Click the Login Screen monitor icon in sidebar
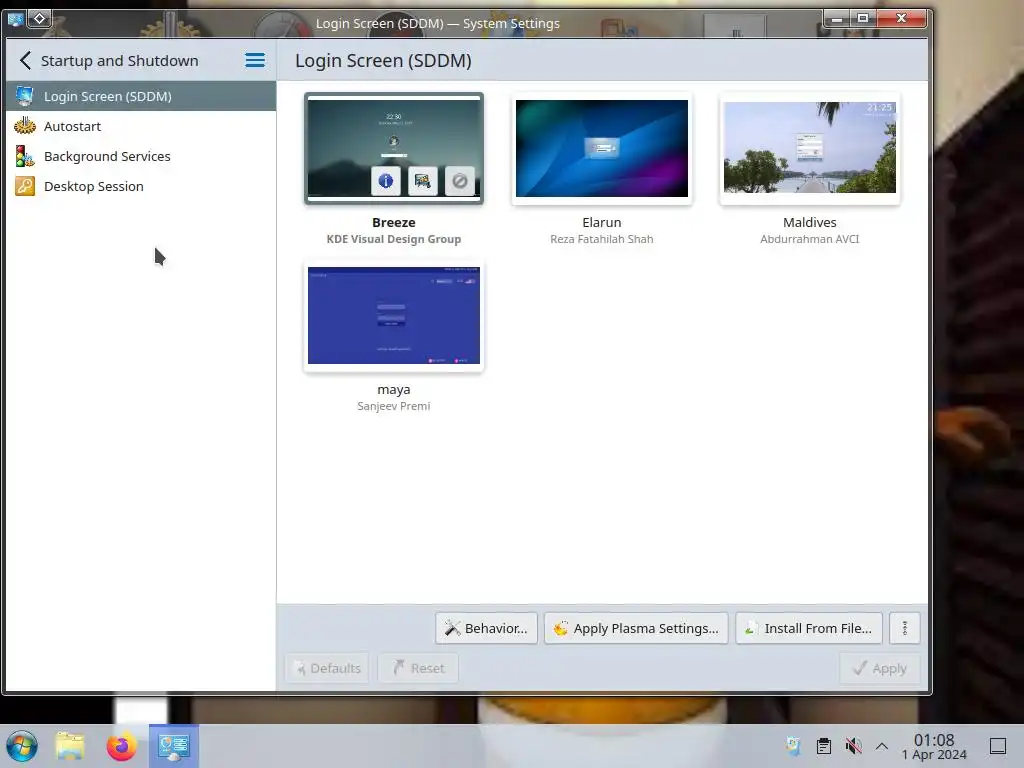The height and width of the screenshot is (768, 1024). click(25, 96)
